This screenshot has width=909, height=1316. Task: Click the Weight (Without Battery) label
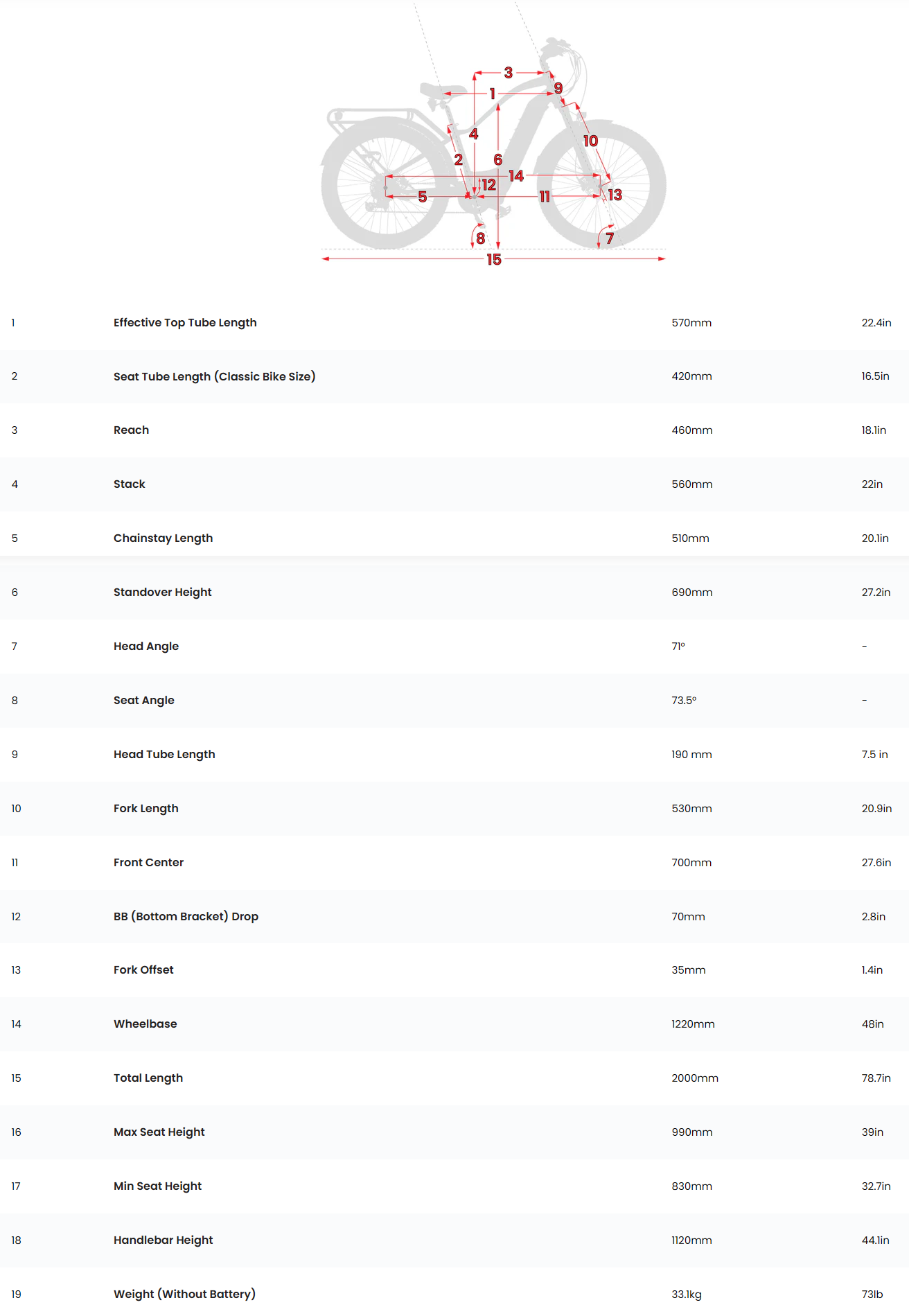[184, 1294]
